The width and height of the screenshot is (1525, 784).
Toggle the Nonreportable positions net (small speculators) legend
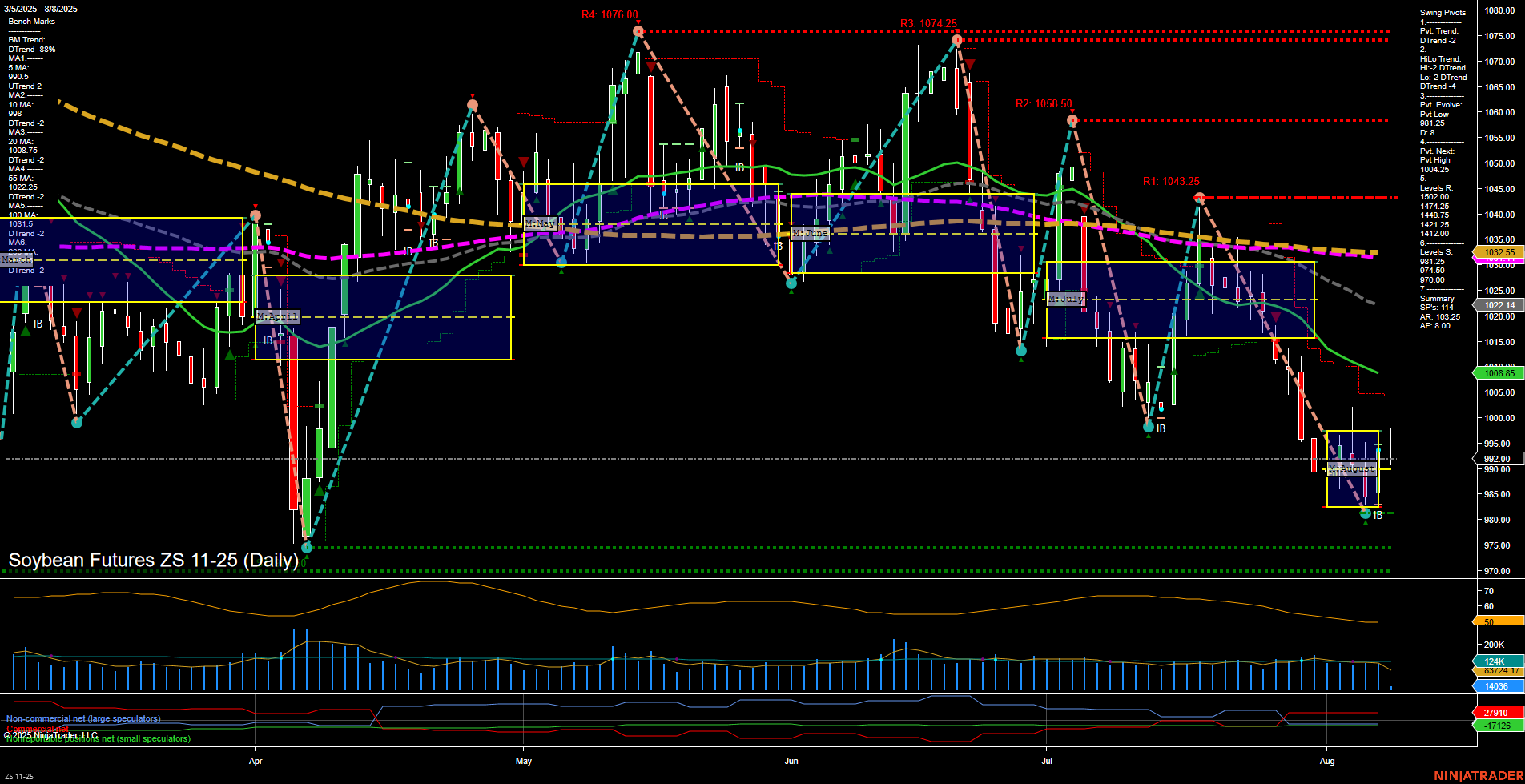[x=98, y=739]
